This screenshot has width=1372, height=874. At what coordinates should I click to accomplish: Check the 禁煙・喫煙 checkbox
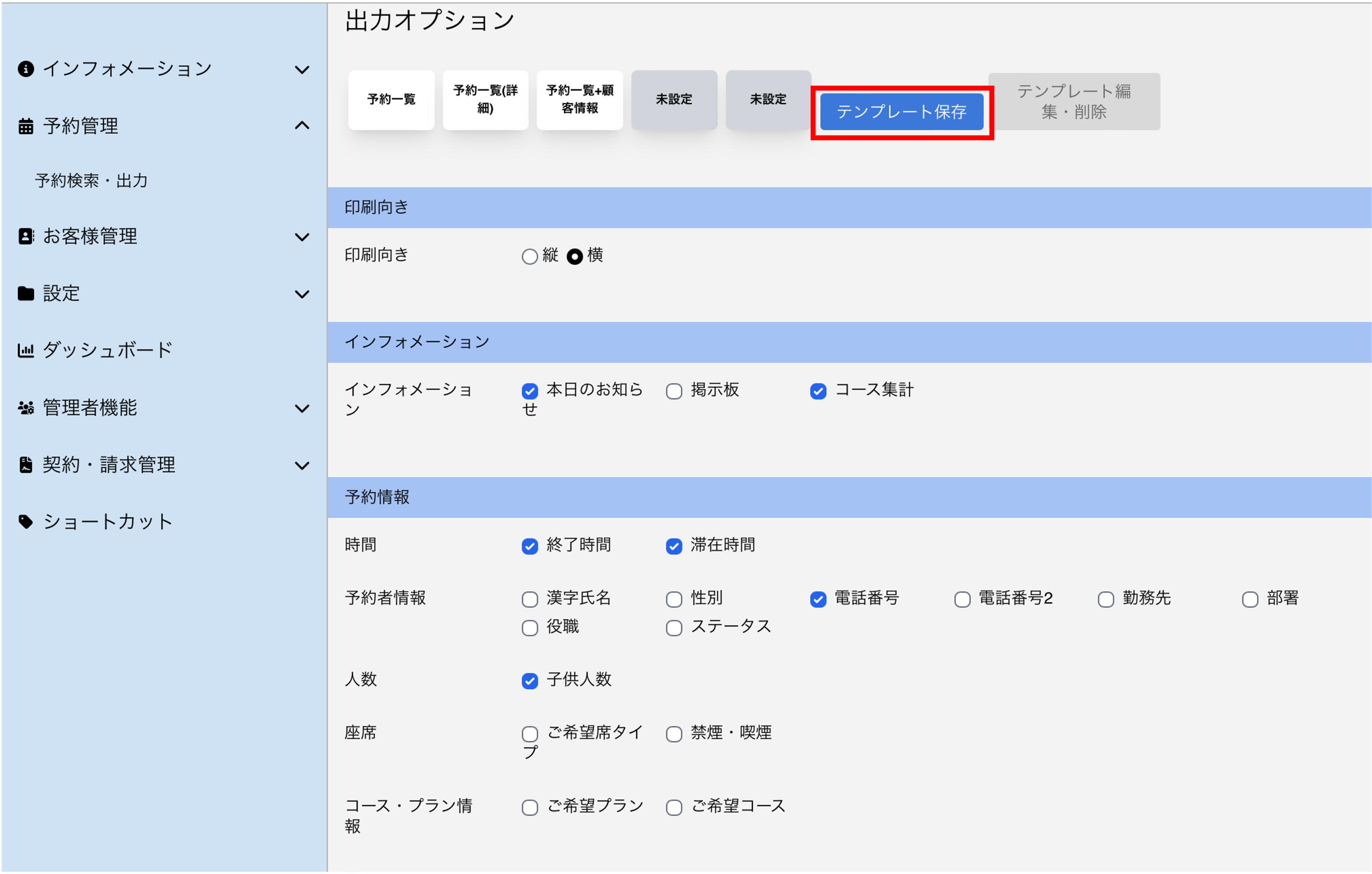click(675, 734)
